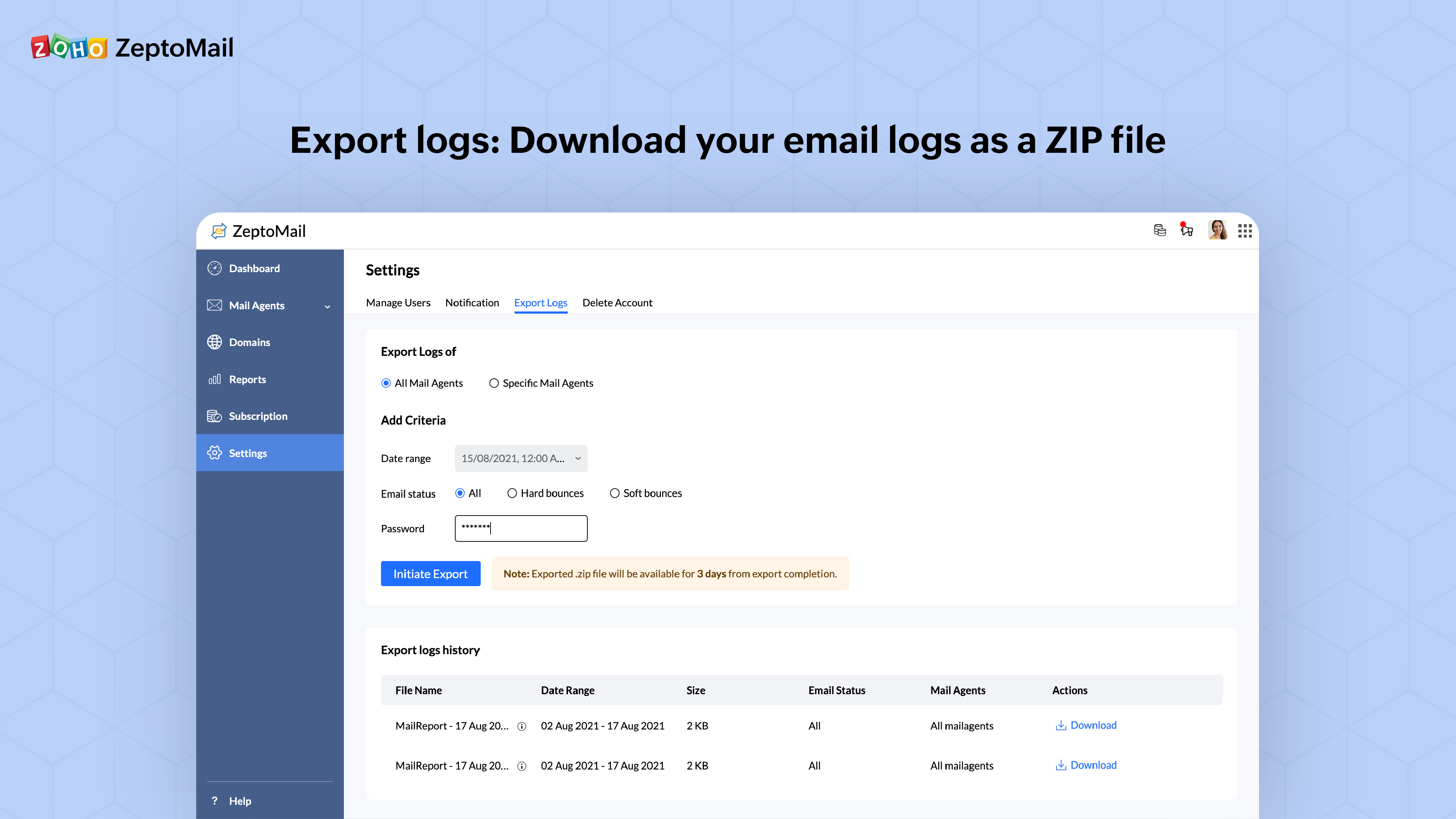Open the credits stack icon in header
The width and height of the screenshot is (1456, 819).
1159,231
